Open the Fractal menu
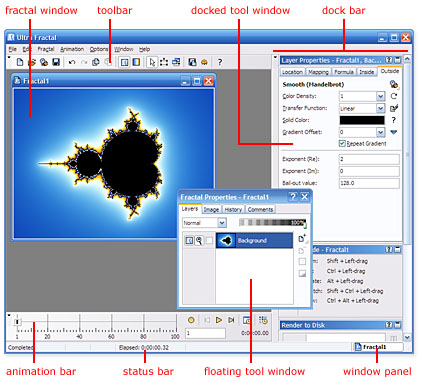Screen dimensions: 422x381 coord(46,49)
